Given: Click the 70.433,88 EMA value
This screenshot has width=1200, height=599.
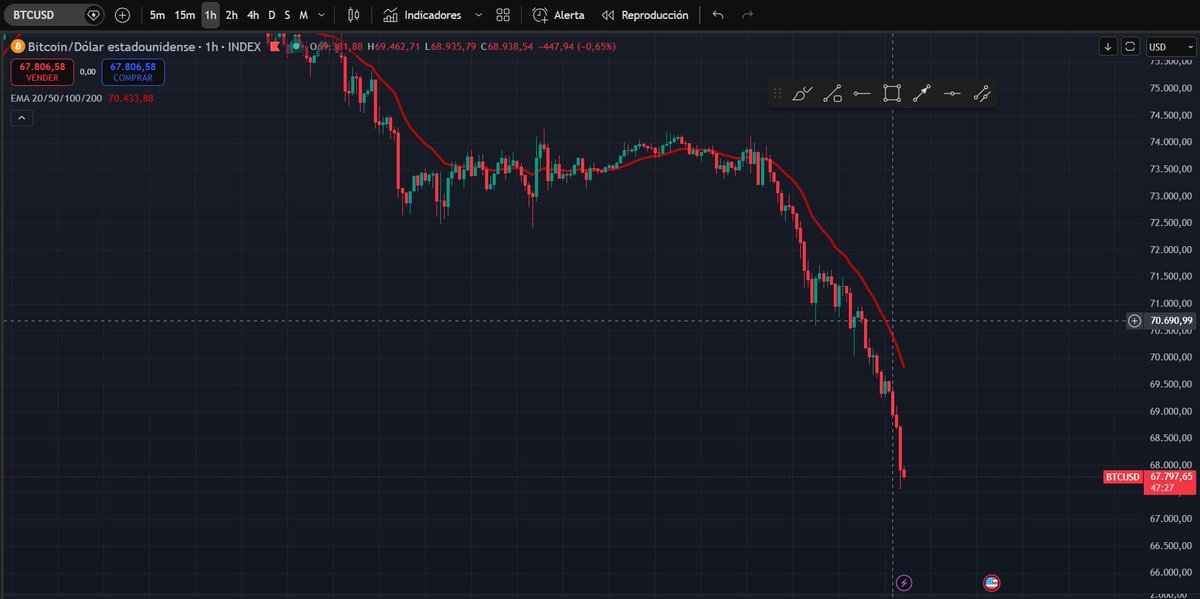Looking at the screenshot, I should point(131,98).
